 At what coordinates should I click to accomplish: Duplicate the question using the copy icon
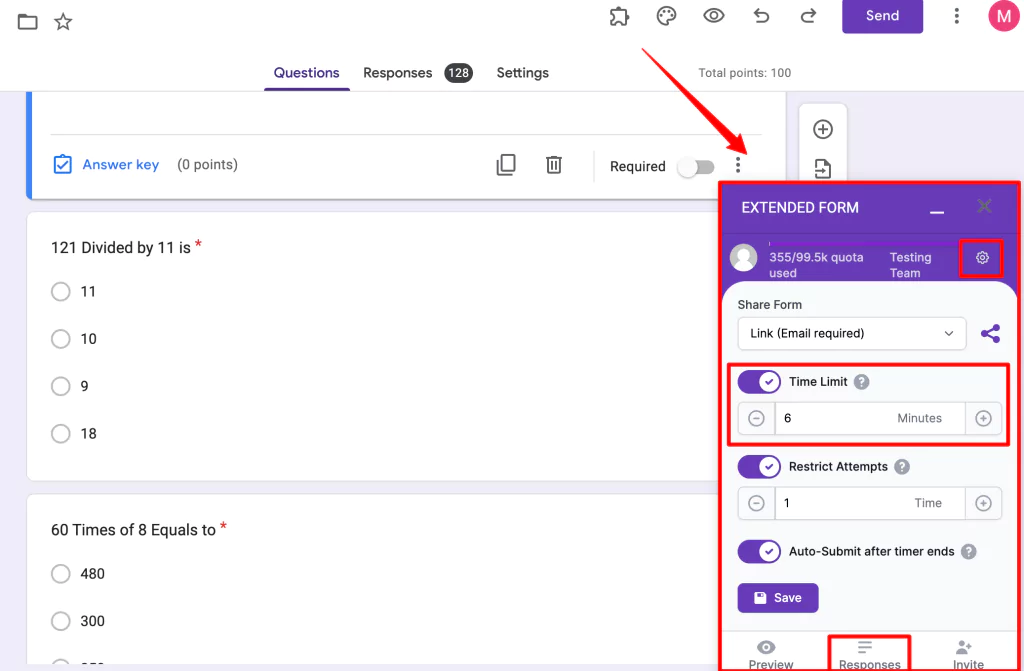tap(506, 164)
